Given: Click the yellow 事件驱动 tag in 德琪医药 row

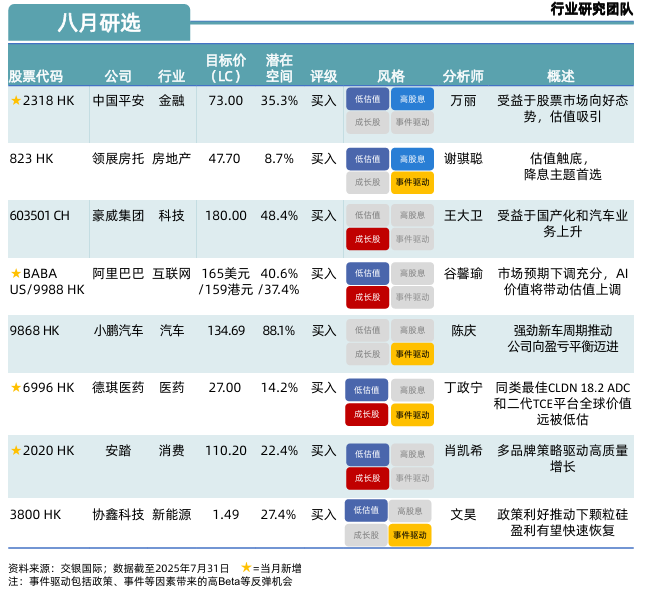Looking at the screenshot, I should 412,415.
